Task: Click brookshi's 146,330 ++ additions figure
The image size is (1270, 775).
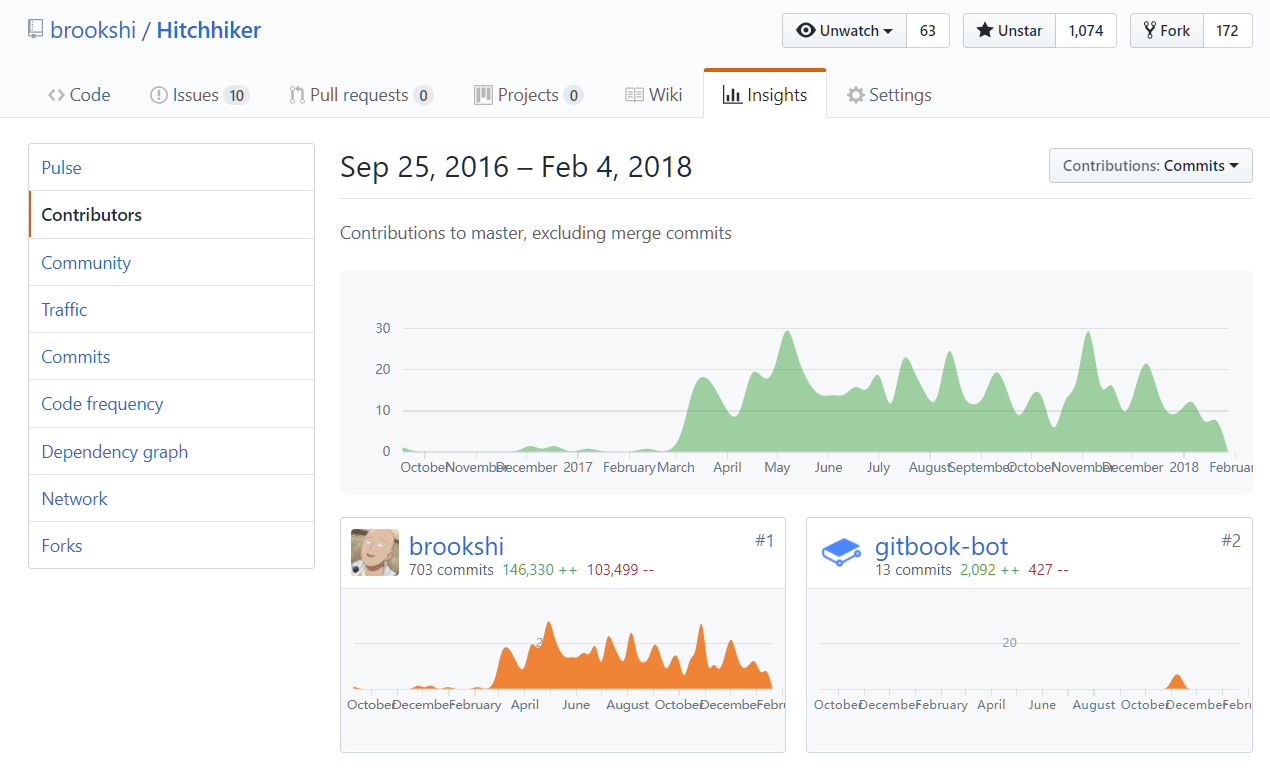Action: pos(540,570)
